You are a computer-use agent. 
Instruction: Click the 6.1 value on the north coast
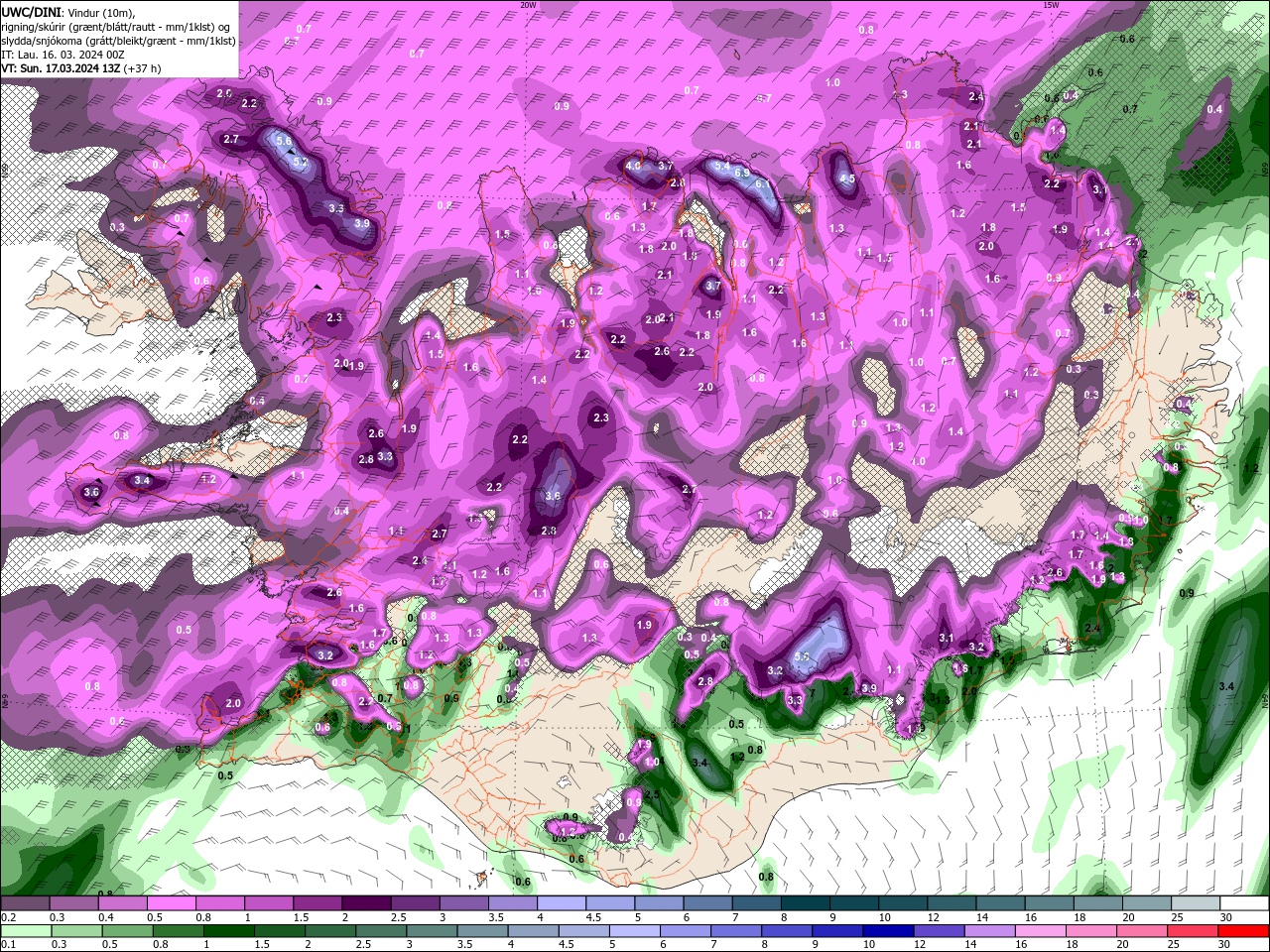point(763,183)
